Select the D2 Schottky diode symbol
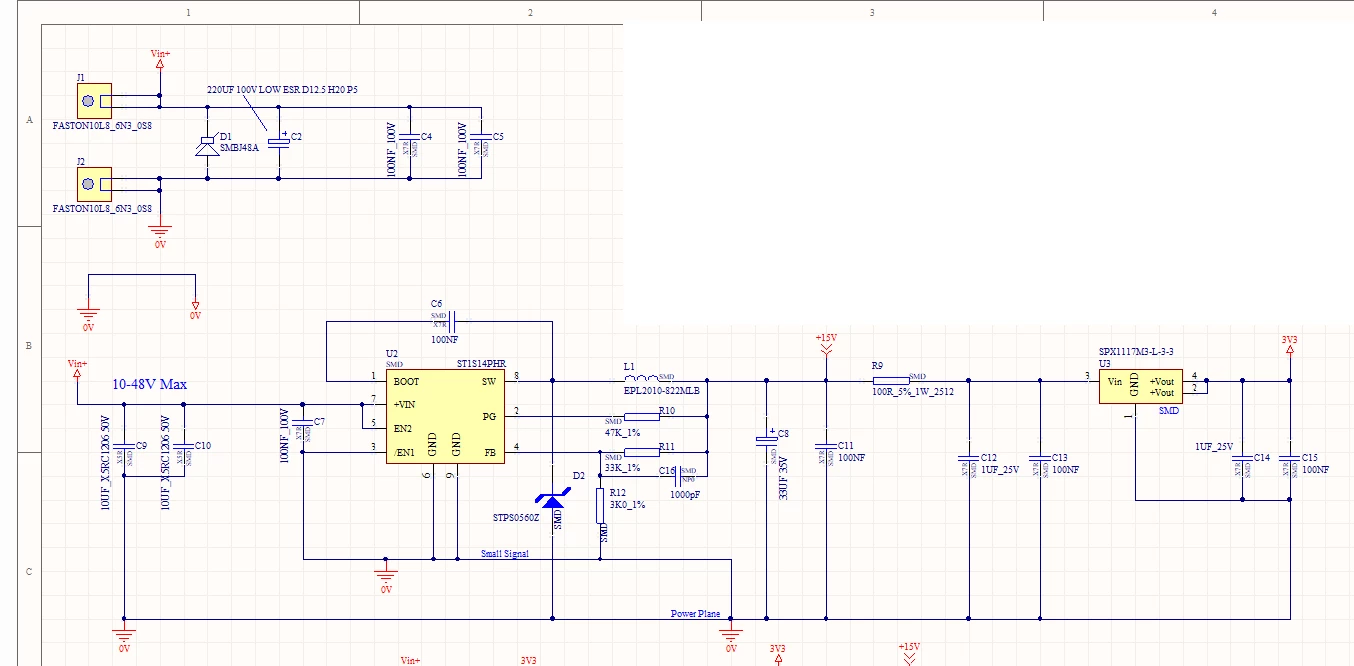 click(x=552, y=498)
